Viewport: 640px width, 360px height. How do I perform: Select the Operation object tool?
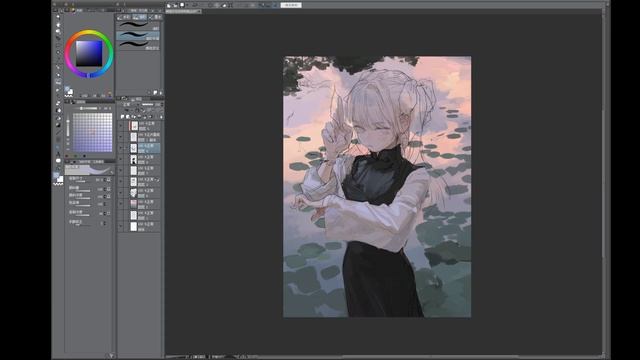[x=58, y=31]
